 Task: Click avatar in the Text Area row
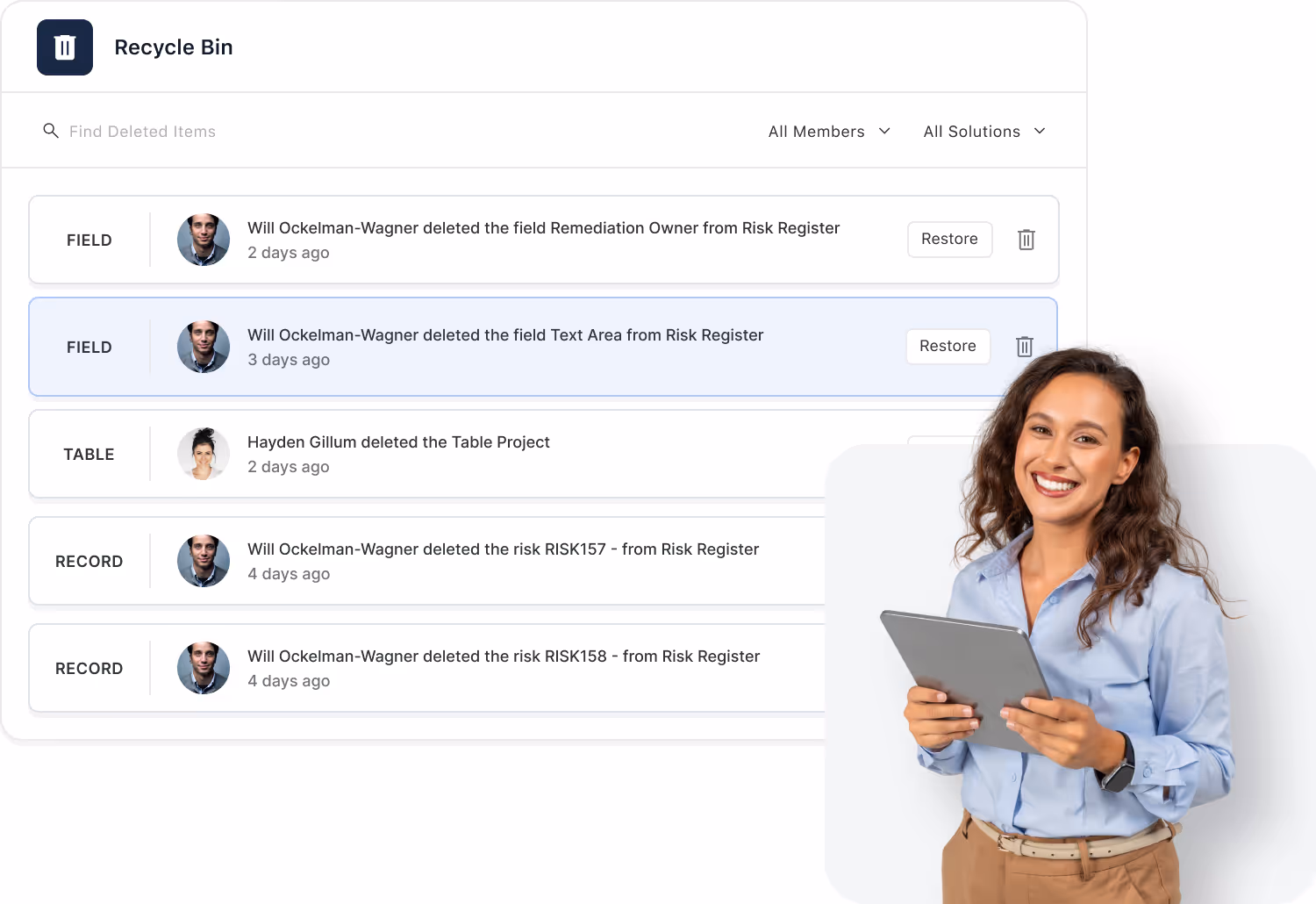point(204,347)
